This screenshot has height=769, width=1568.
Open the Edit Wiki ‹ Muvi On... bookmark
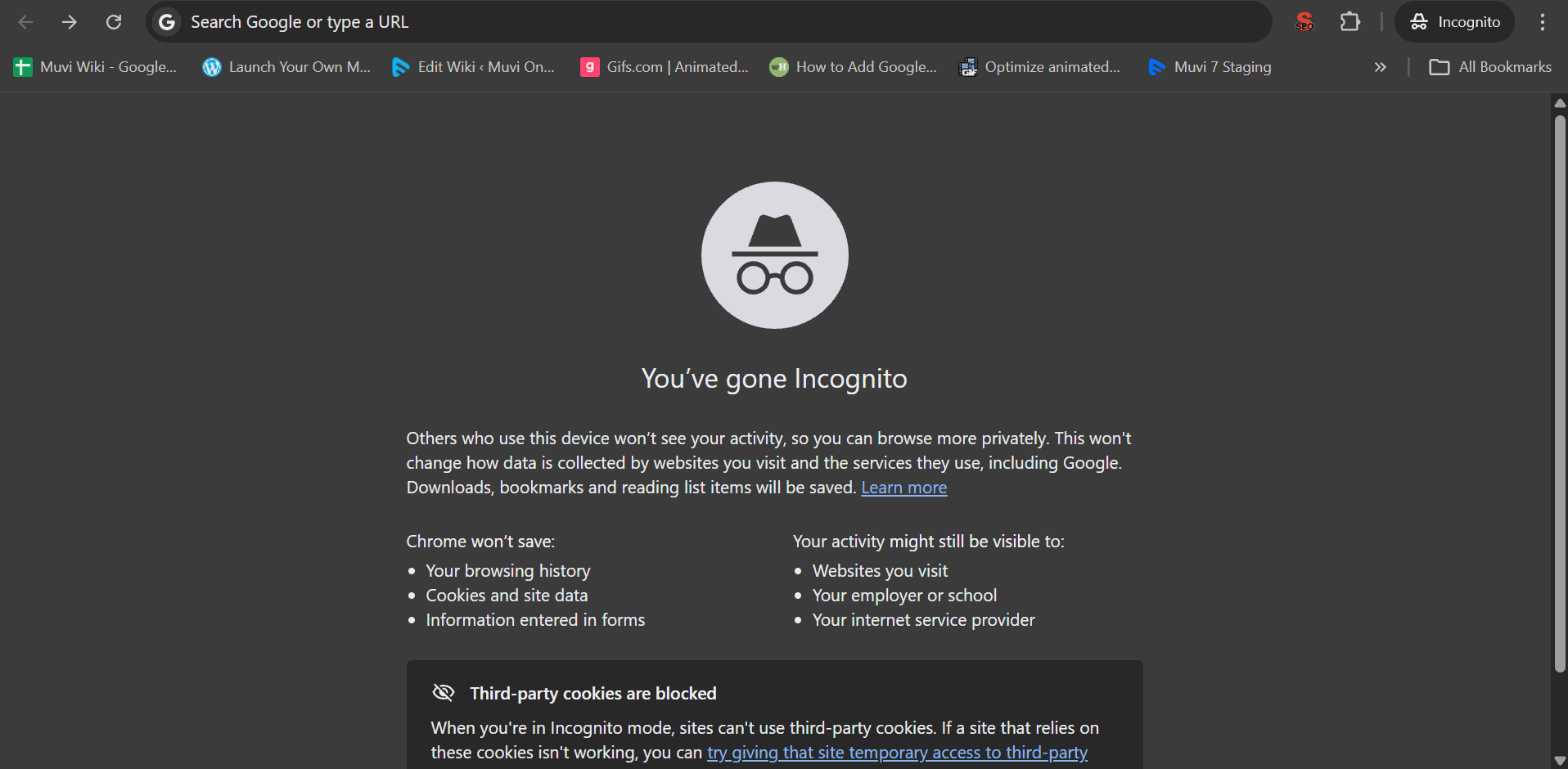(474, 67)
